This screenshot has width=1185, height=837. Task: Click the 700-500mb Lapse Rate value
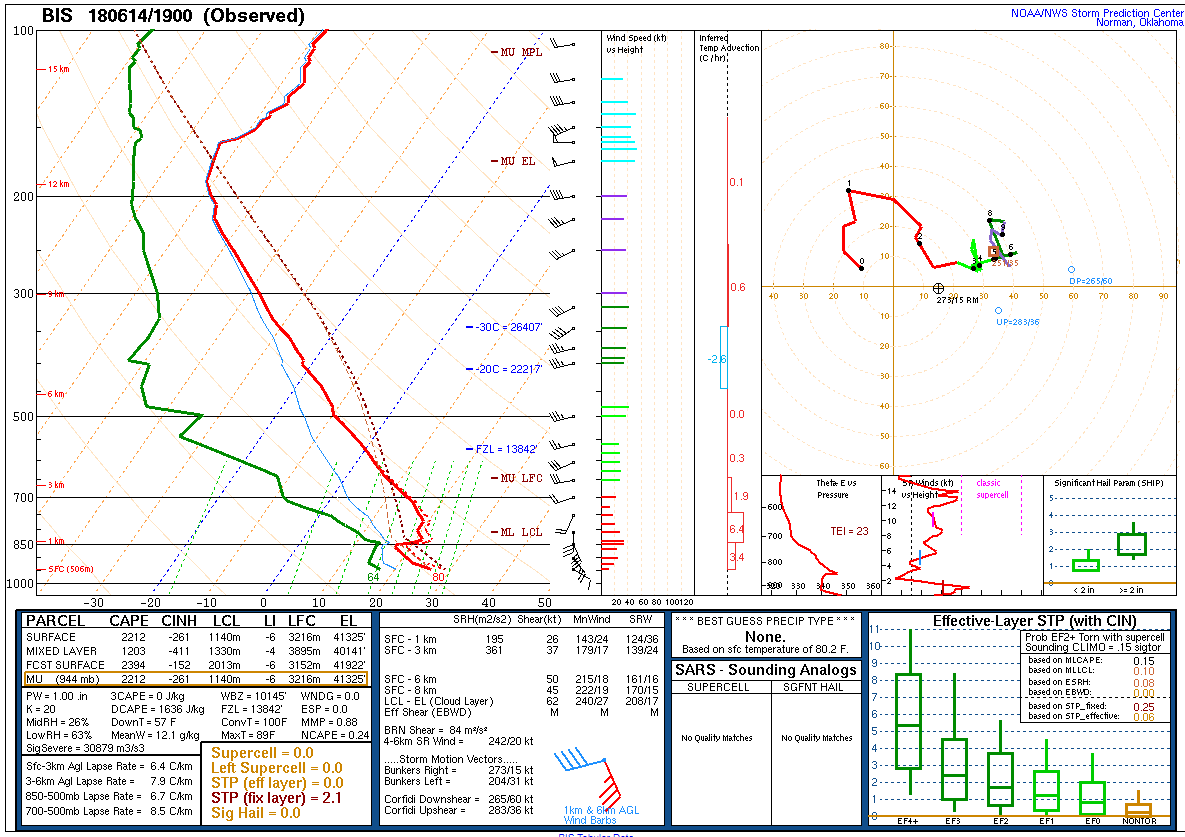pyautogui.click(x=110, y=811)
